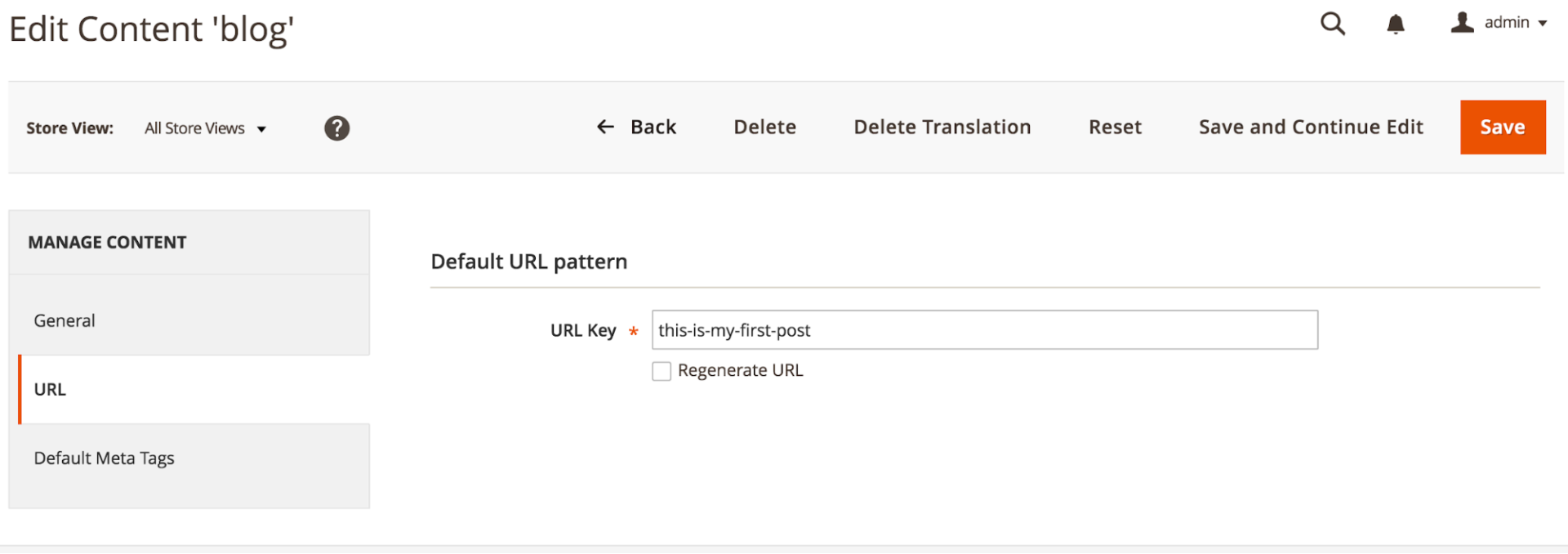Image resolution: width=1568 pixels, height=554 pixels.
Task: Open the All Store Views dropdown
Action: 205,128
